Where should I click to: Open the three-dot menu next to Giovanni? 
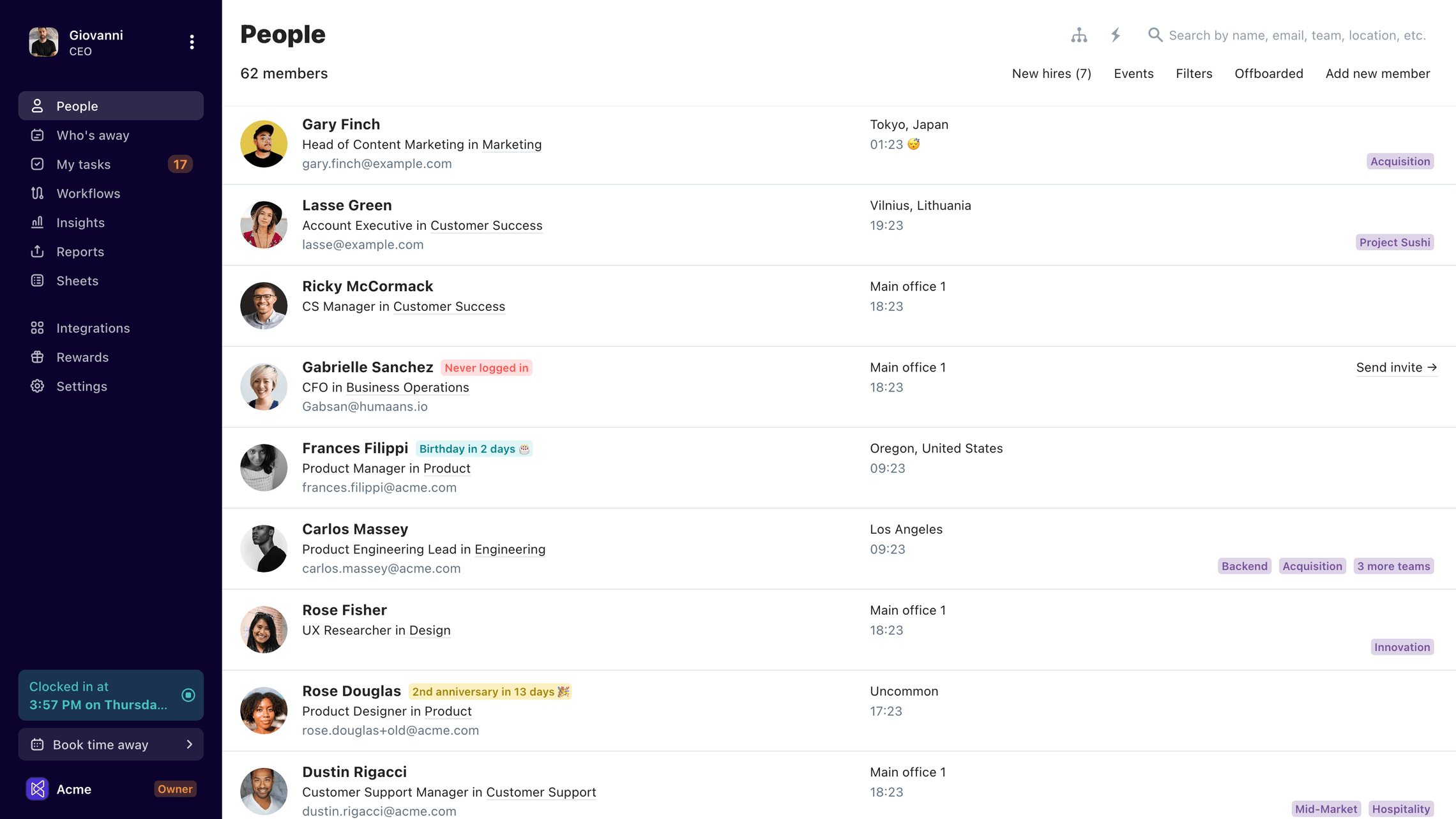coord(192,41)
